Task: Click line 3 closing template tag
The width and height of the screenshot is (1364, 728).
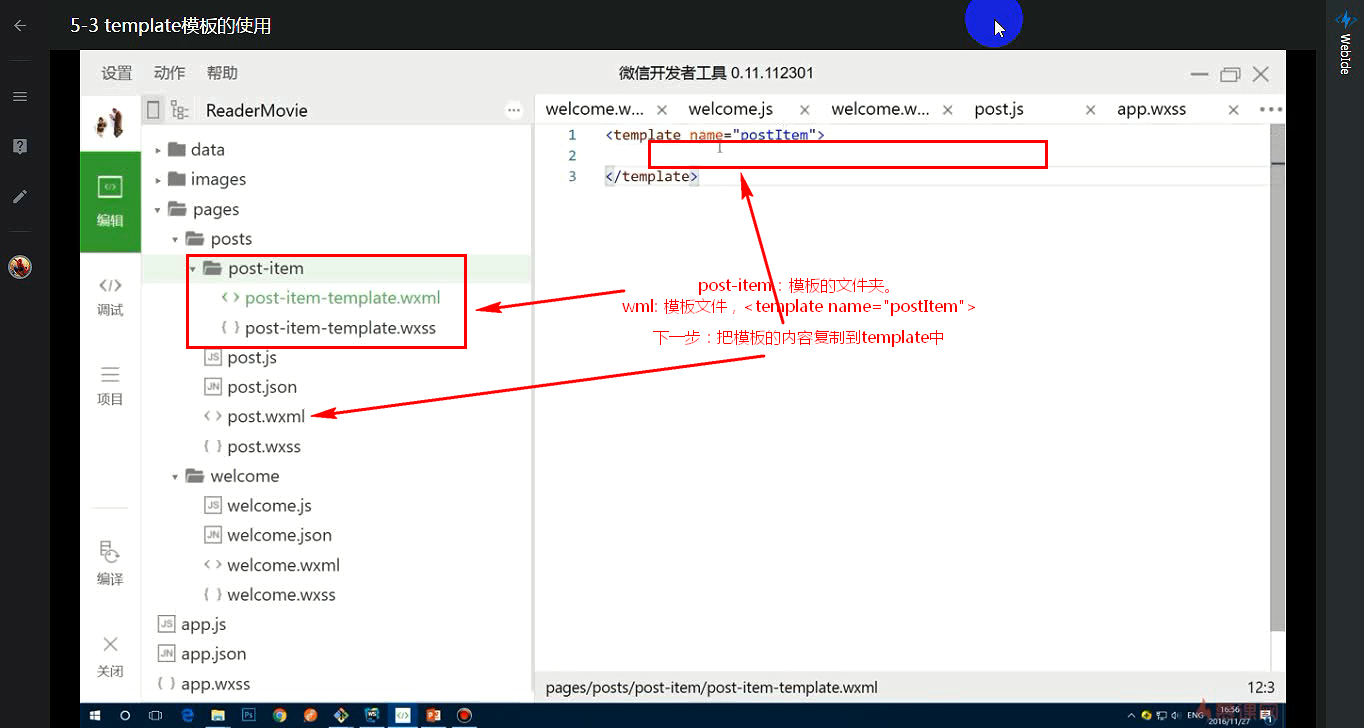Action: (x=652, y=177)
